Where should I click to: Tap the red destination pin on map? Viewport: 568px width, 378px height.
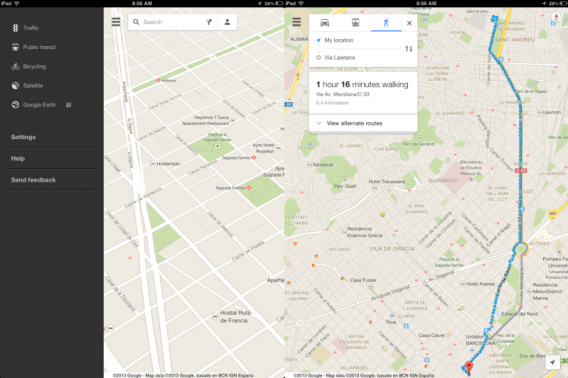469,367
